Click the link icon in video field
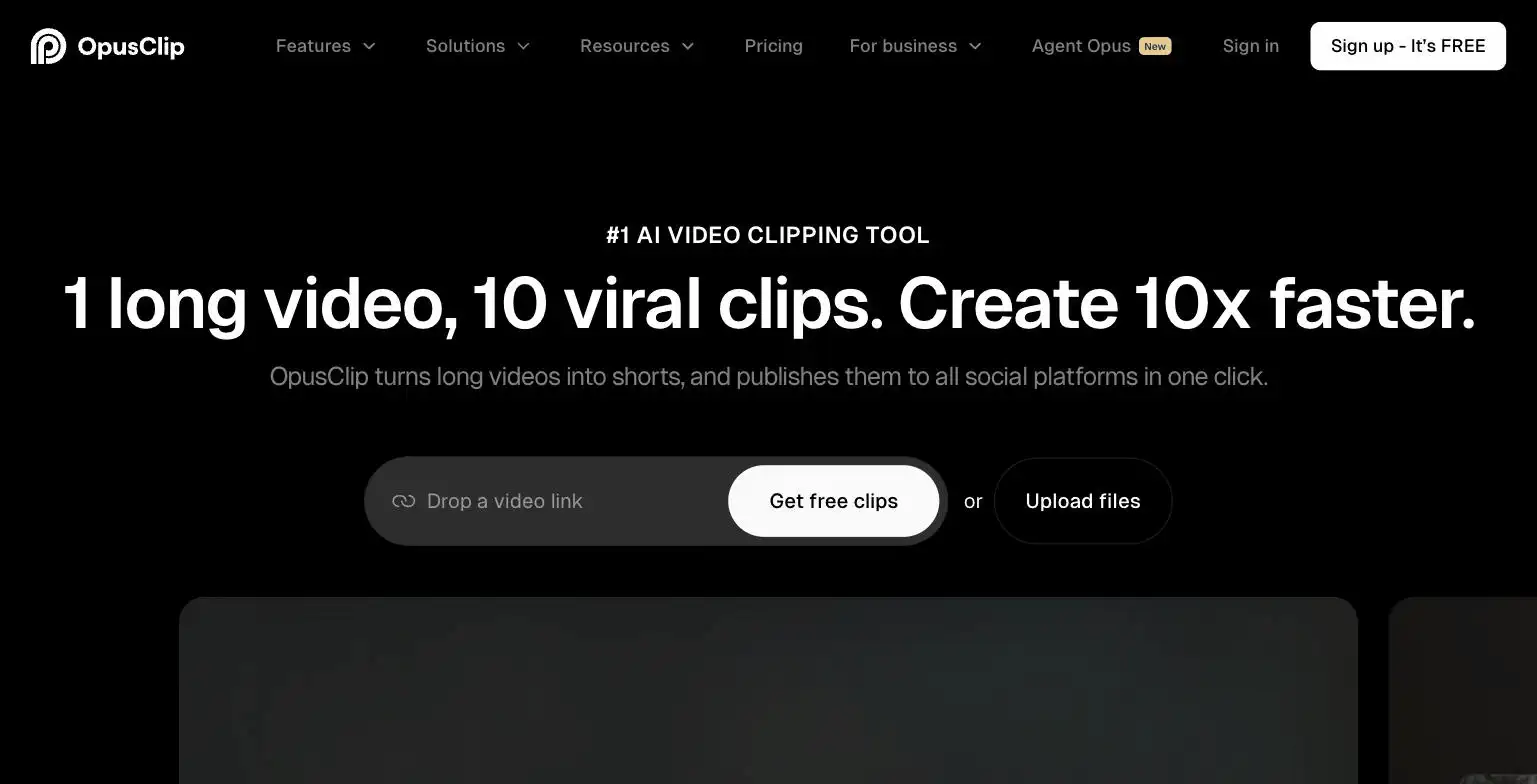 (x=404, y=501)
